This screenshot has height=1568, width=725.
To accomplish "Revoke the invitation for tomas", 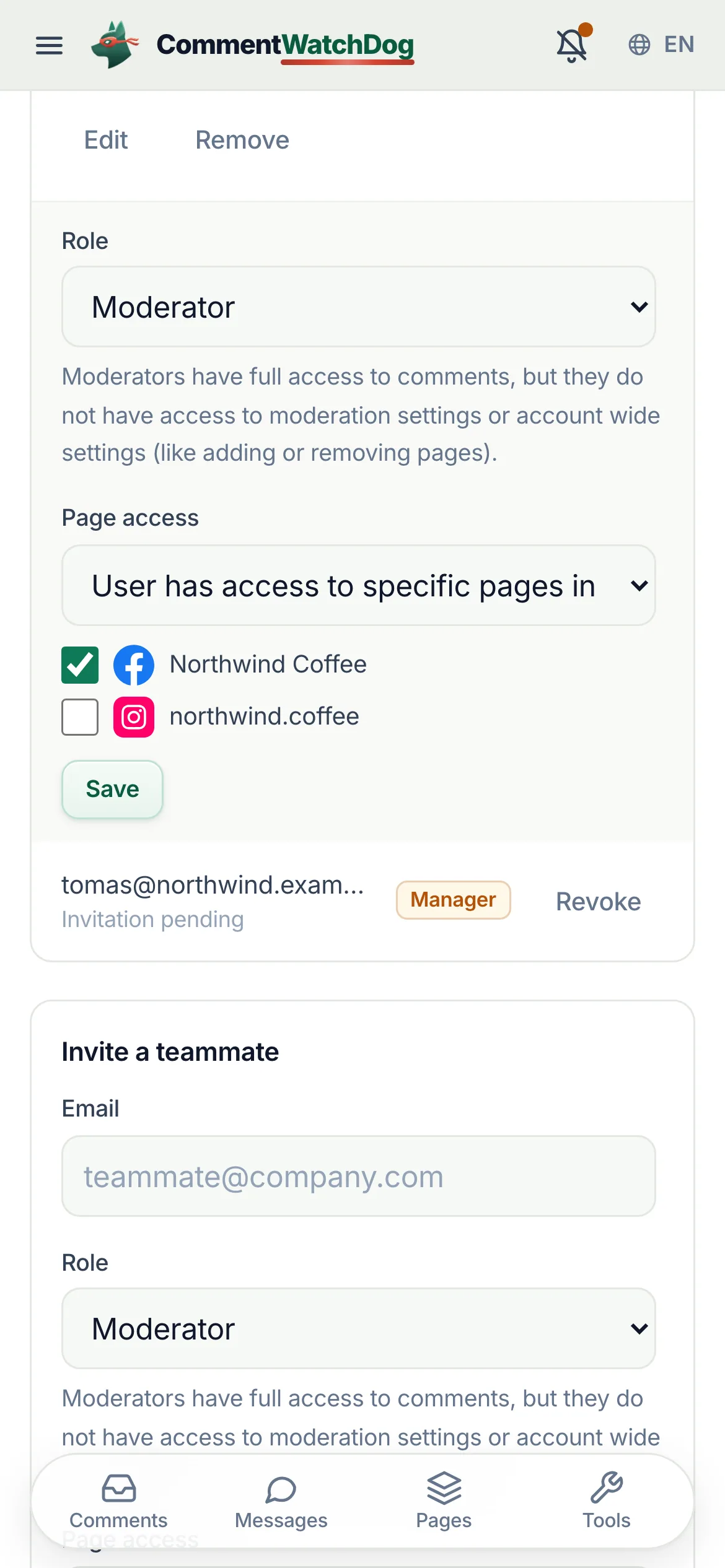I will pyautogui.click(x=598, y=902).
